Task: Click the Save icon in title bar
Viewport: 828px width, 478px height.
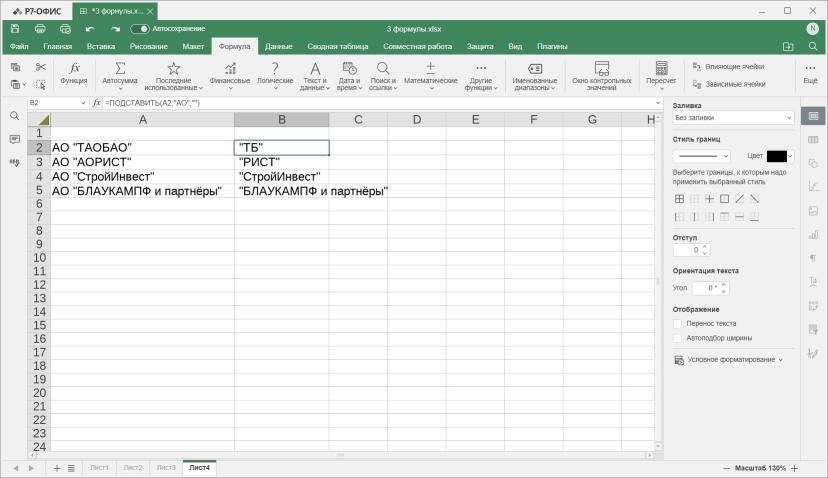Action: pos(15,29)
